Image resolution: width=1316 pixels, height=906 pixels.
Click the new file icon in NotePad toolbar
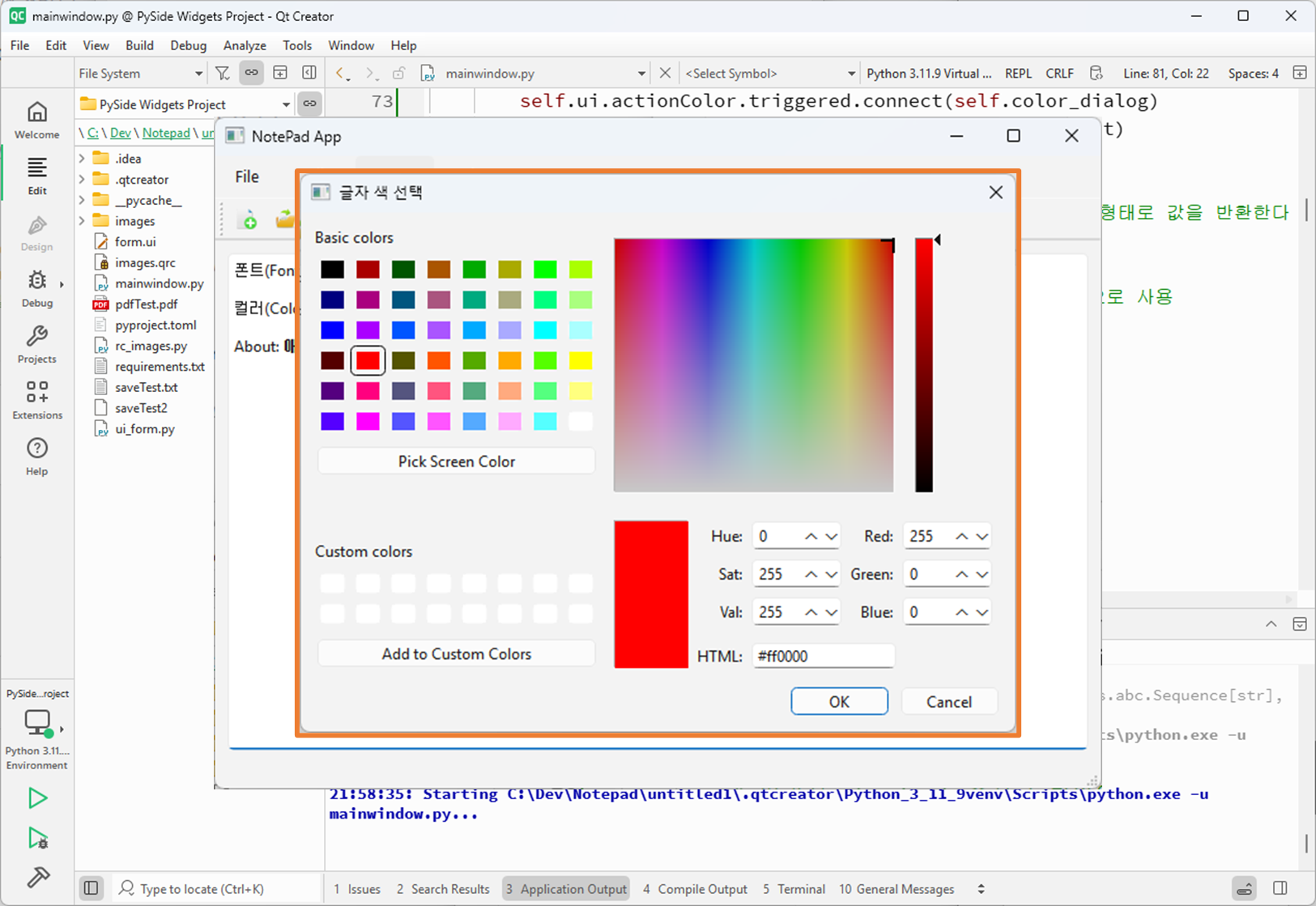248,219
